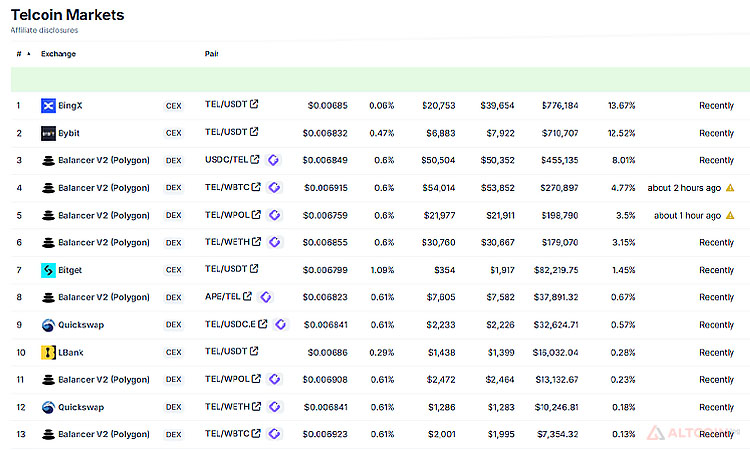This screenshot has height=450, width=750.
Task: Click the volume $776,184 cell
Action: coord(560,106)
